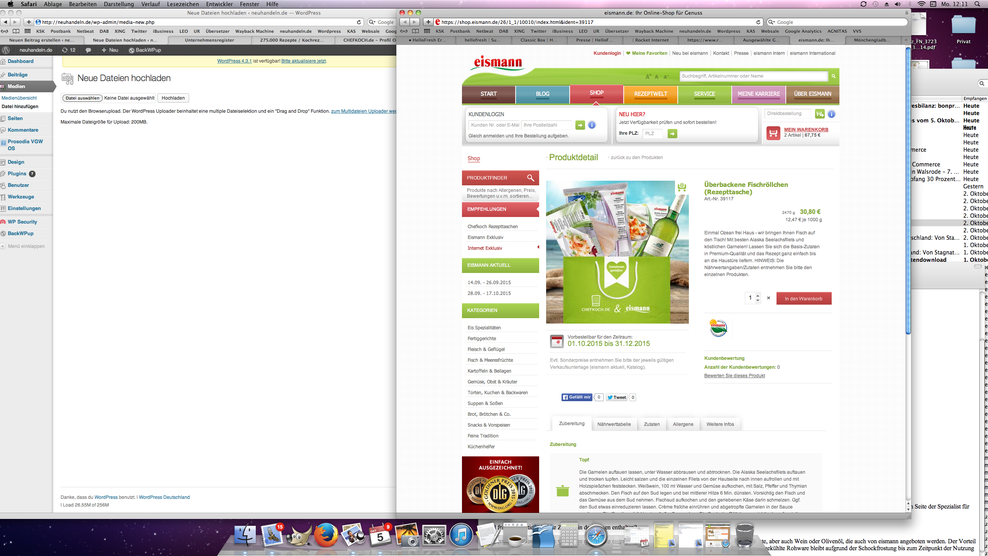
Task: Click green Direktbestellung submit icon
Action: tap(819, 113)
